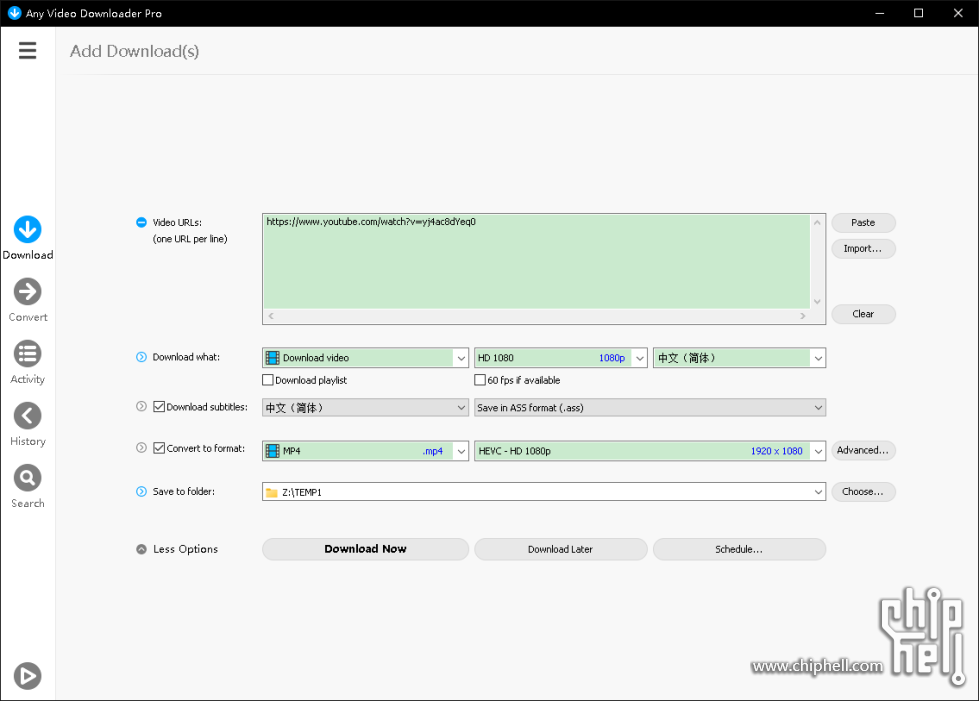Click the Paste button

[x=863, y=223]
